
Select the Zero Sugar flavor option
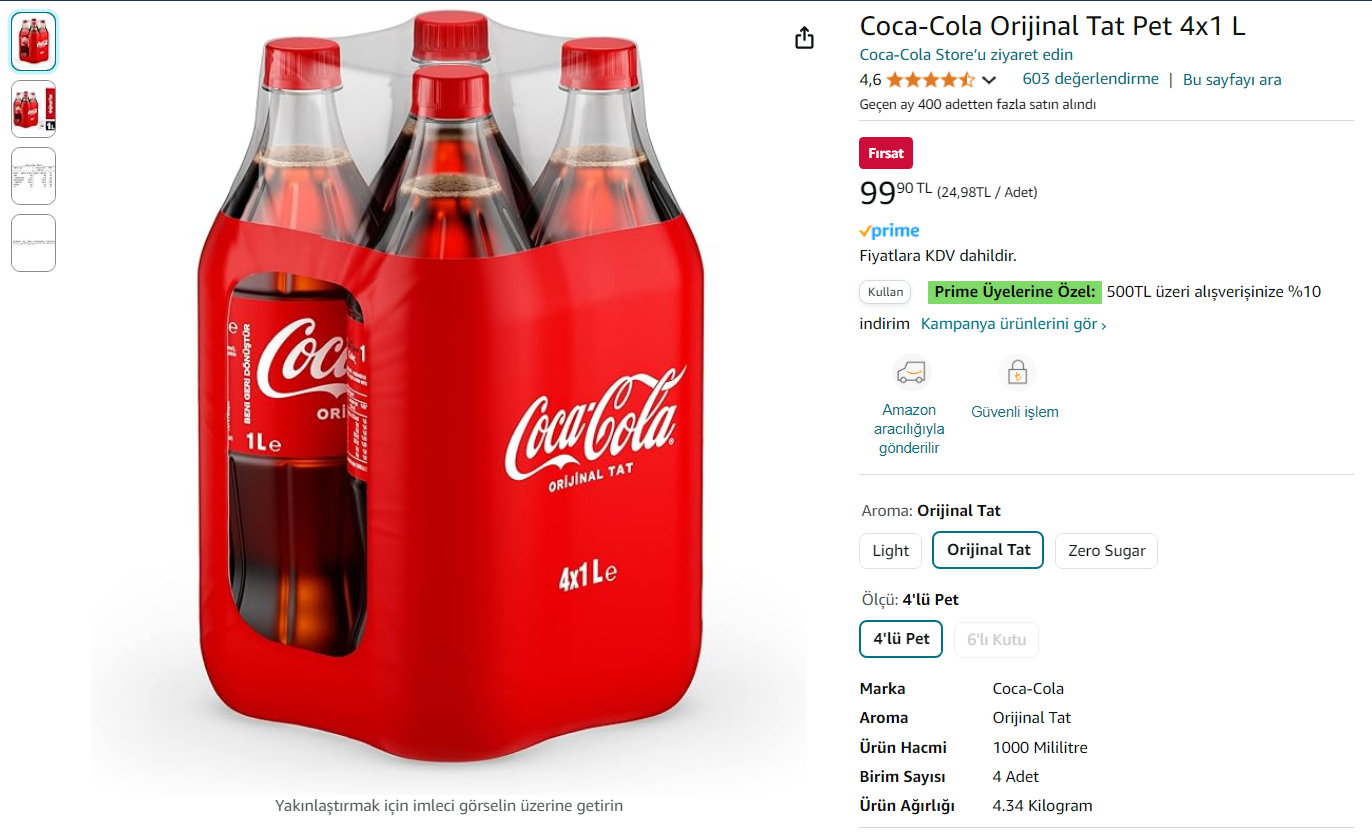pyautogui.click(x=1105, y=551)
